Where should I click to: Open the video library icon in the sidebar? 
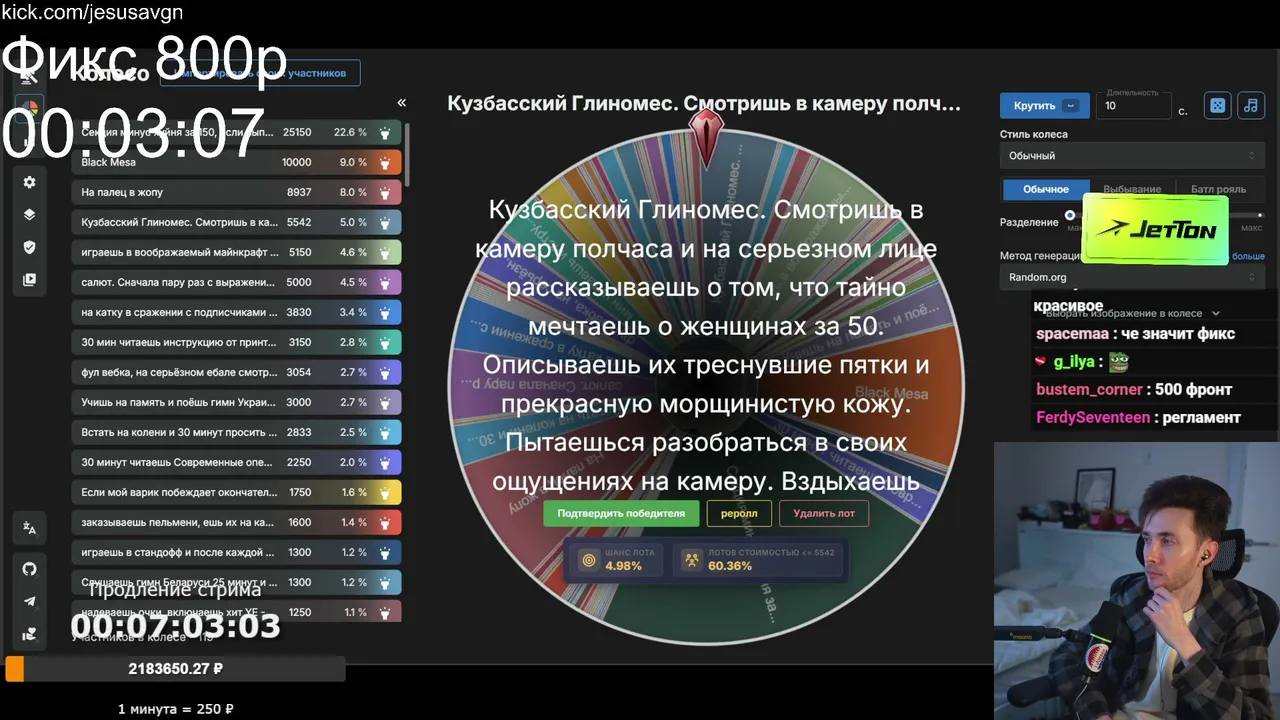(x=29, y=280)
